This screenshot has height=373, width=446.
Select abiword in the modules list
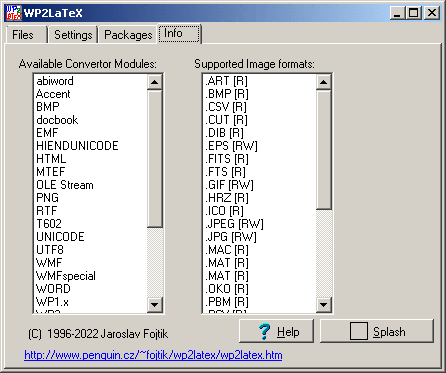click(x=91, y=81)
